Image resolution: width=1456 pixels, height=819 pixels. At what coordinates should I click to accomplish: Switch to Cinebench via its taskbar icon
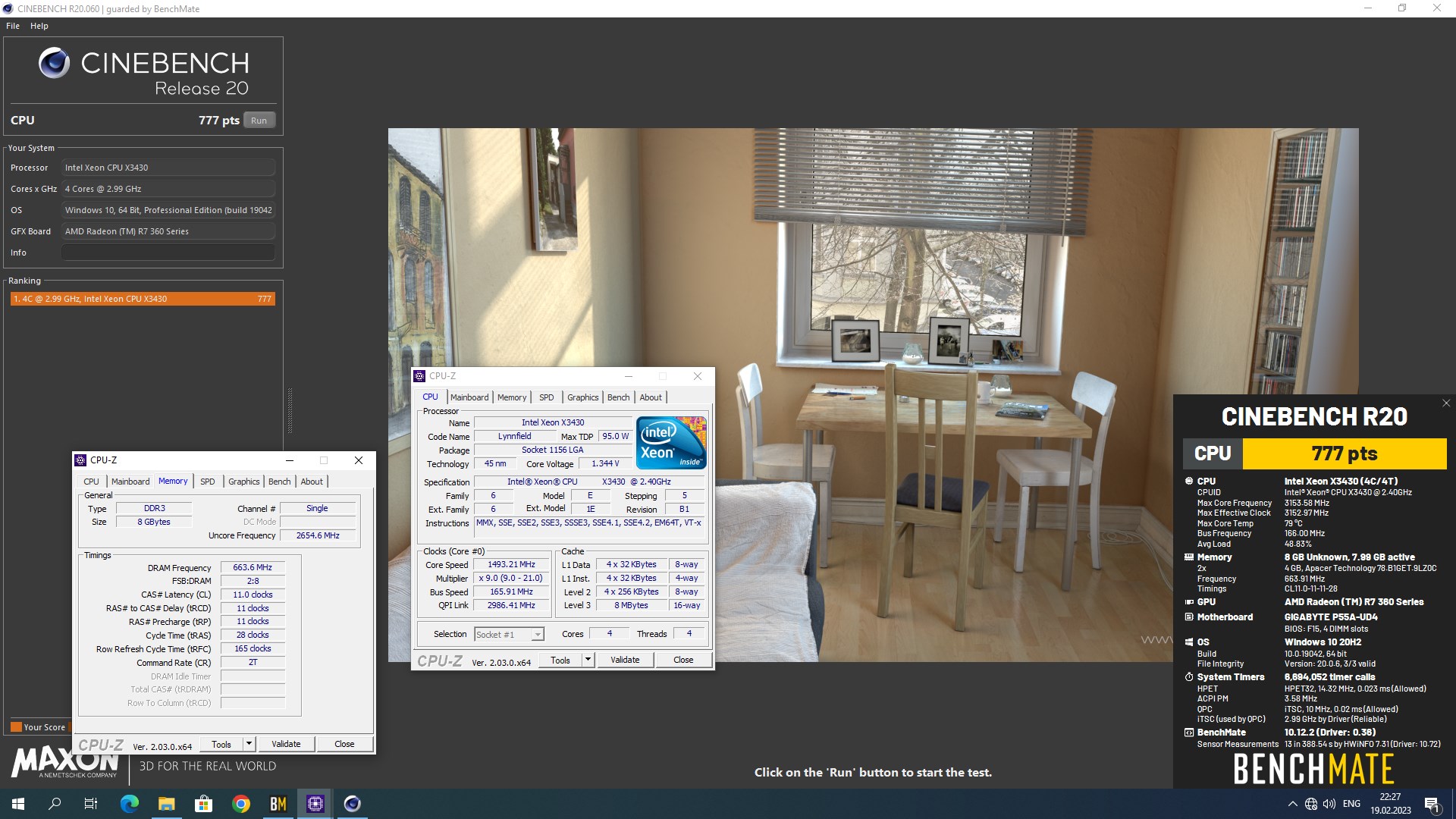(352, 804)
